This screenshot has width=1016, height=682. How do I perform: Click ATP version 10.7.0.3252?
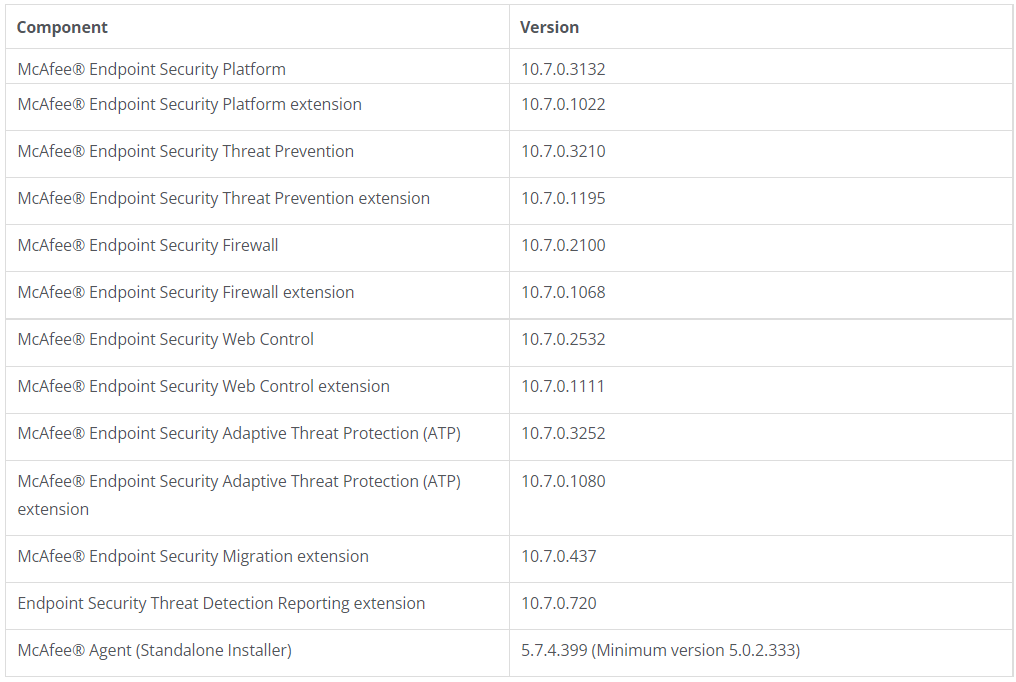[563, 433]
